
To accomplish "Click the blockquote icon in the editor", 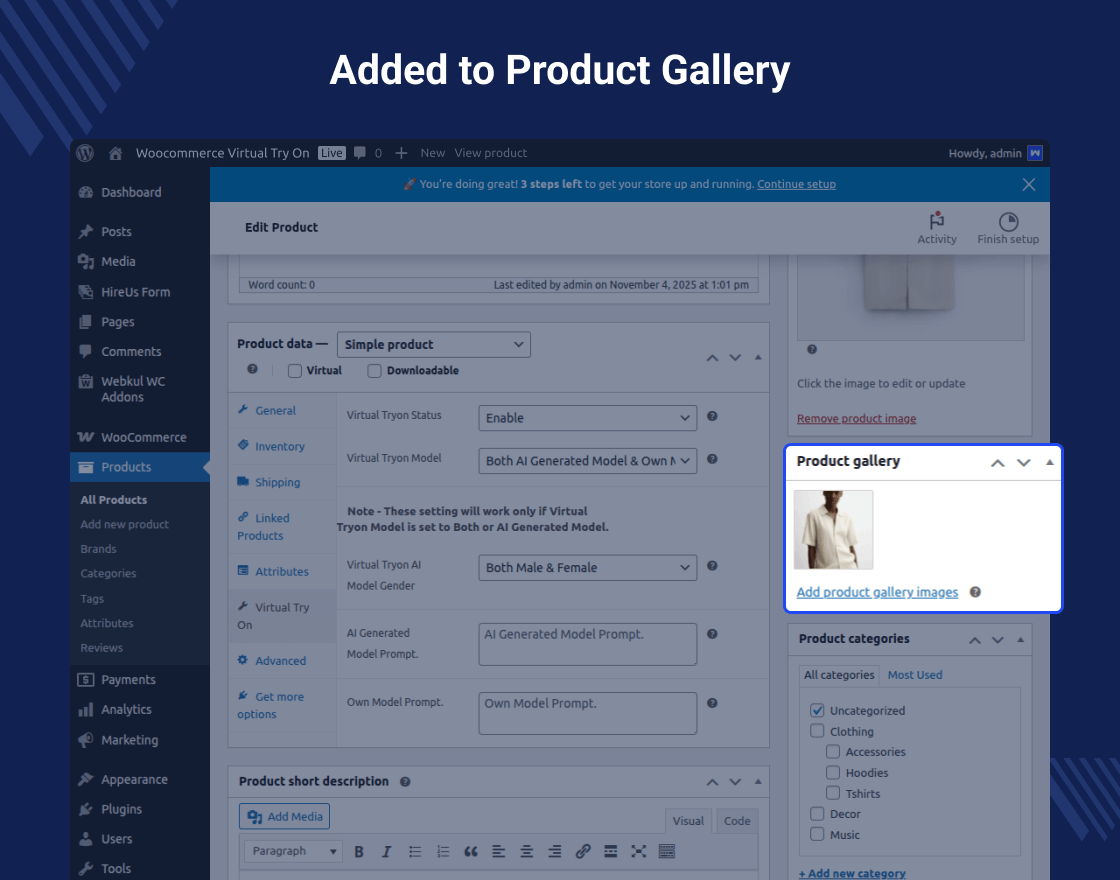I will click(x=470, y=851).
